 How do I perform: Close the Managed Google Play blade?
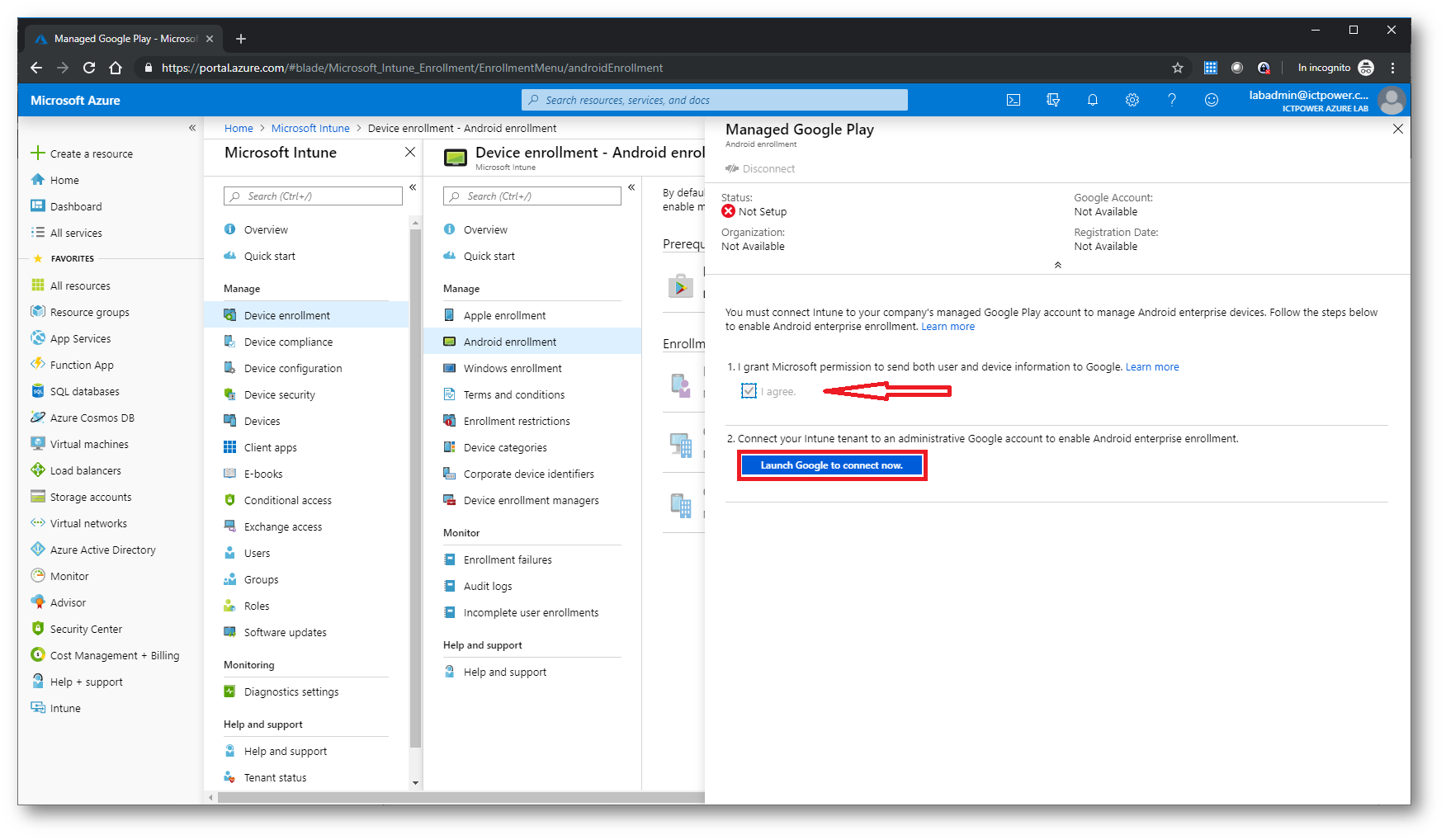click(x=1397, y=129)
